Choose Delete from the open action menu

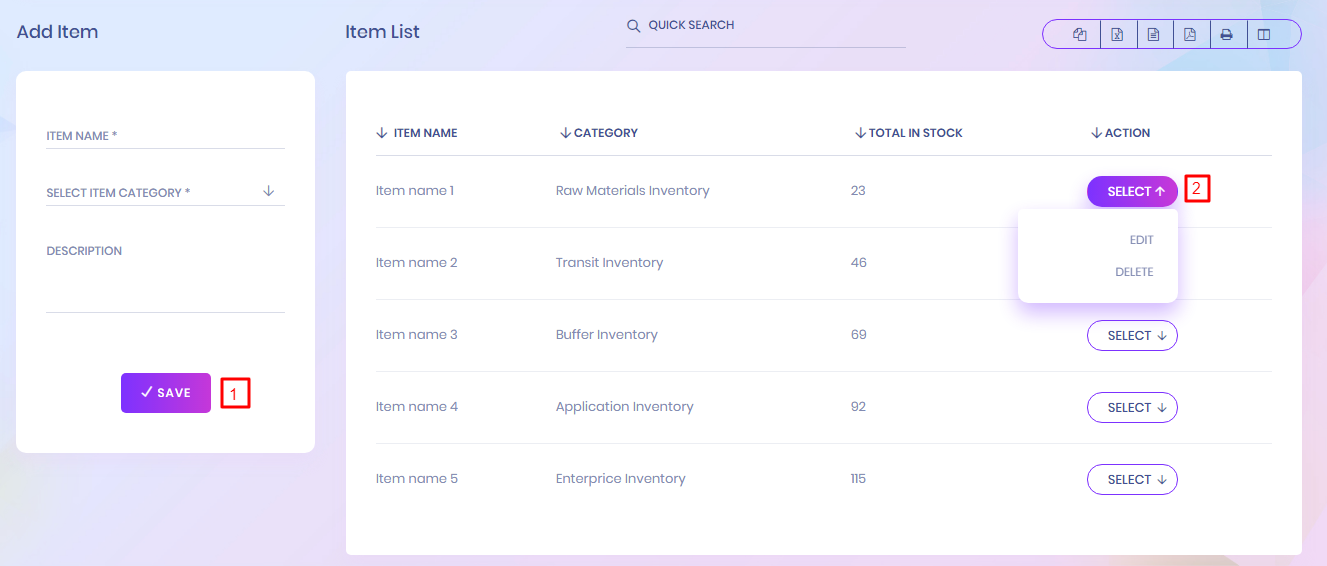click(x=1134, y=272)
